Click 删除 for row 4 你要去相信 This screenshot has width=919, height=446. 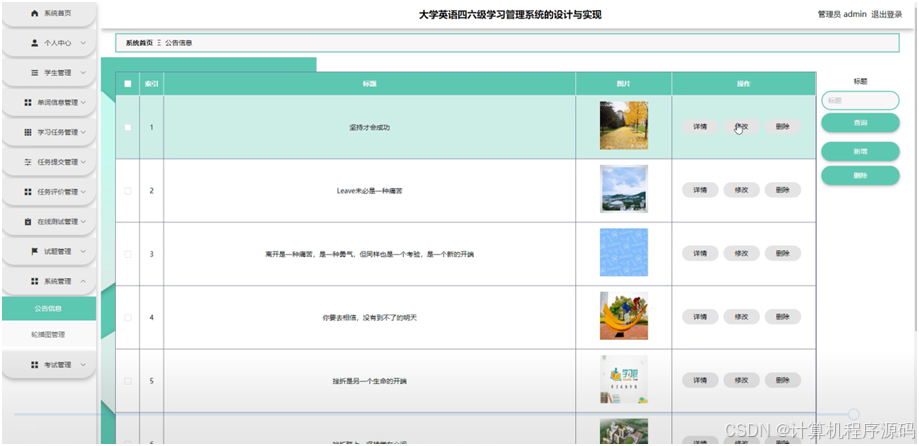(x=782, y=316)
